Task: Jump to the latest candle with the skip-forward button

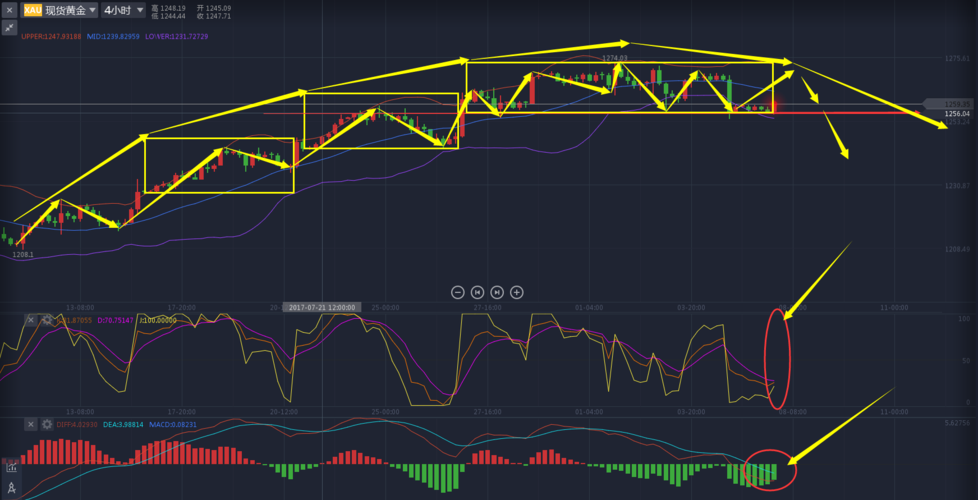Action: (497, 292)
